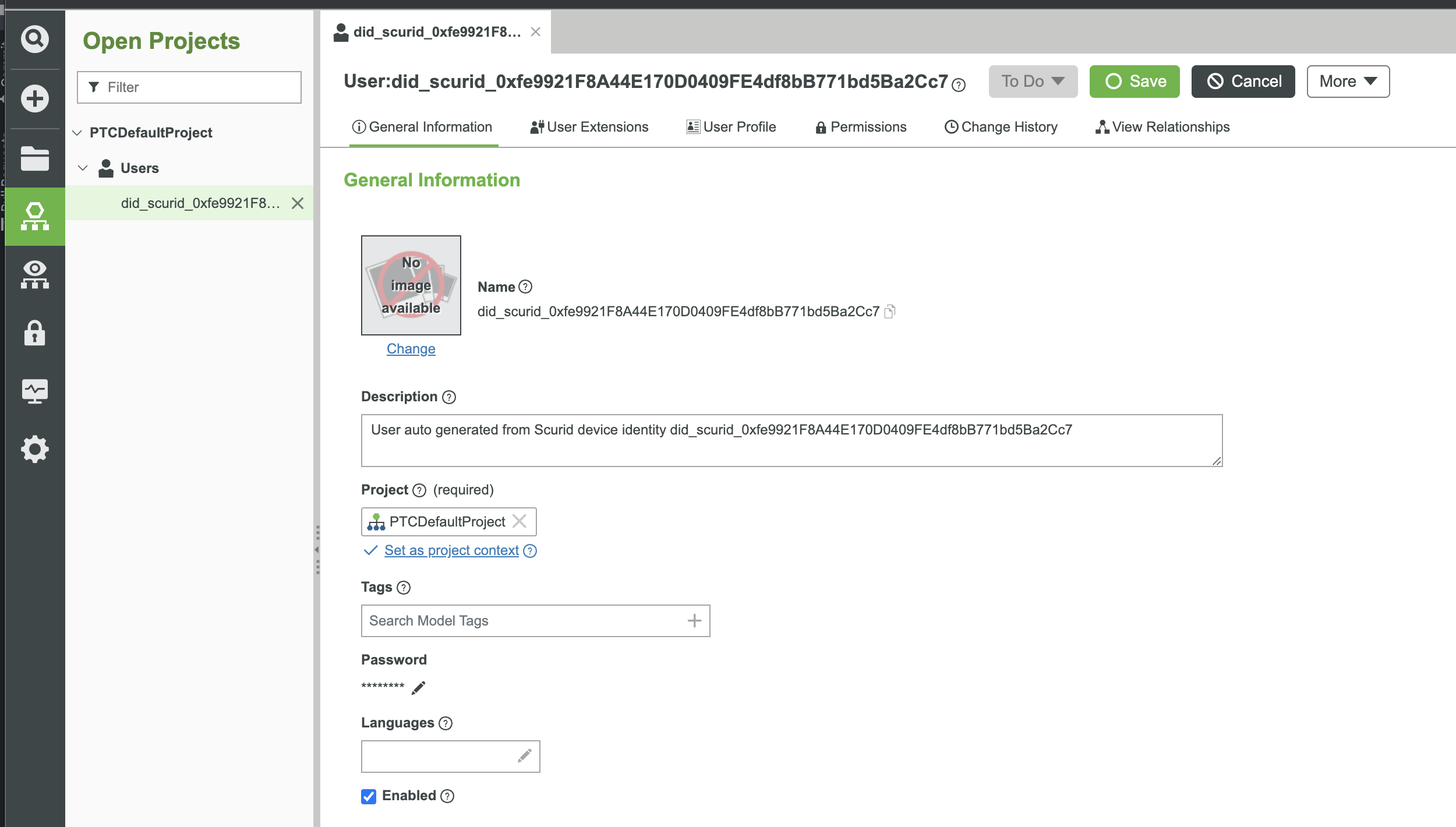Collapse the PTCDefaultProject tree node
This screenshot has height=827, width=1456.
point(77,133)
